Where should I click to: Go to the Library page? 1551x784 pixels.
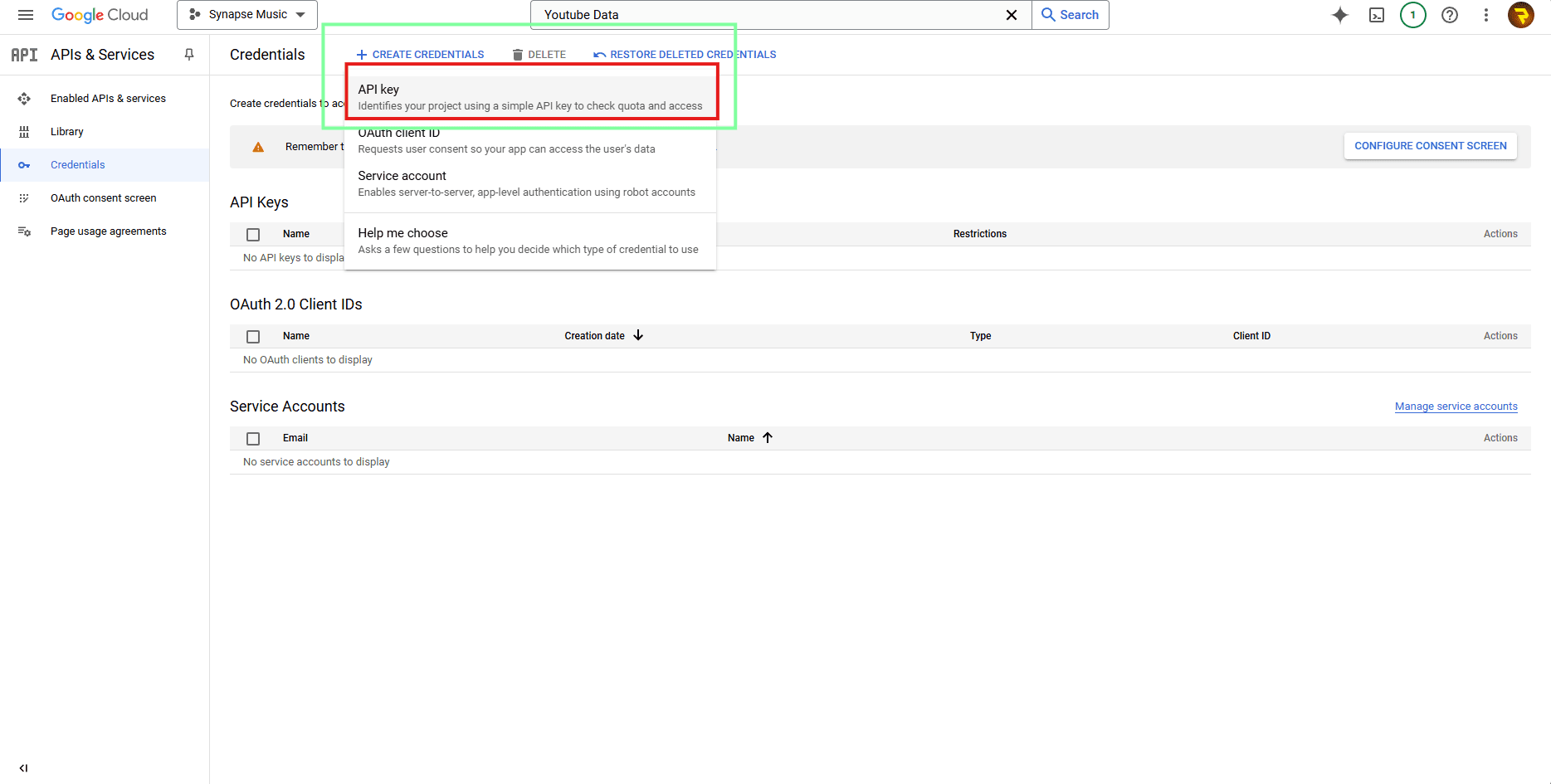105,132
